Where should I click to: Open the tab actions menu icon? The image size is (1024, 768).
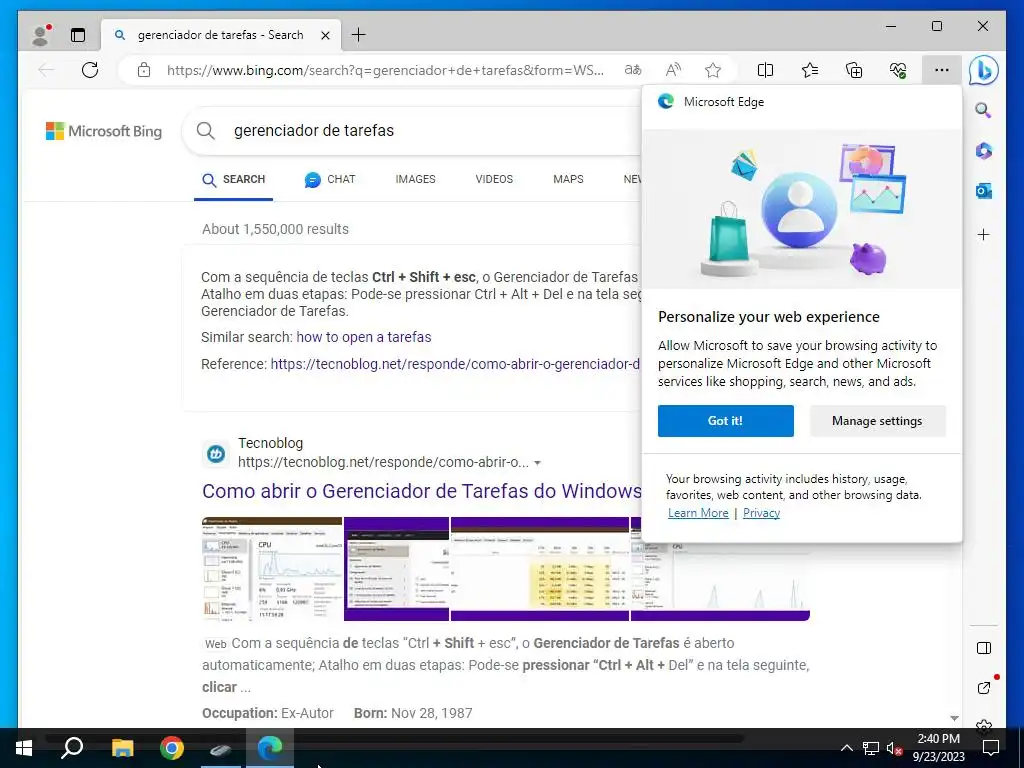coord(78,35)
